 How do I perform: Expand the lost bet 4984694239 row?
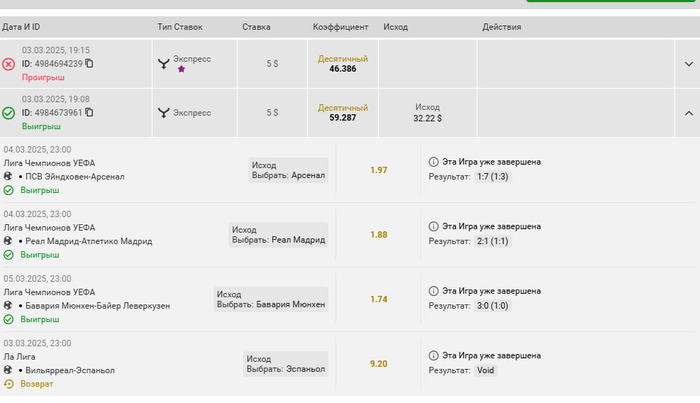pos(688,64)
